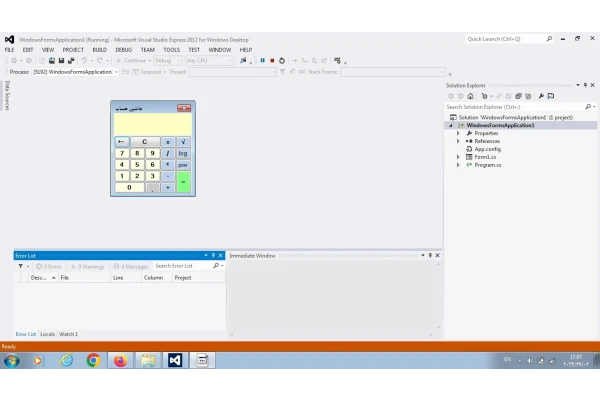Toggle the 0 Warnings filter button

(88, 266)
